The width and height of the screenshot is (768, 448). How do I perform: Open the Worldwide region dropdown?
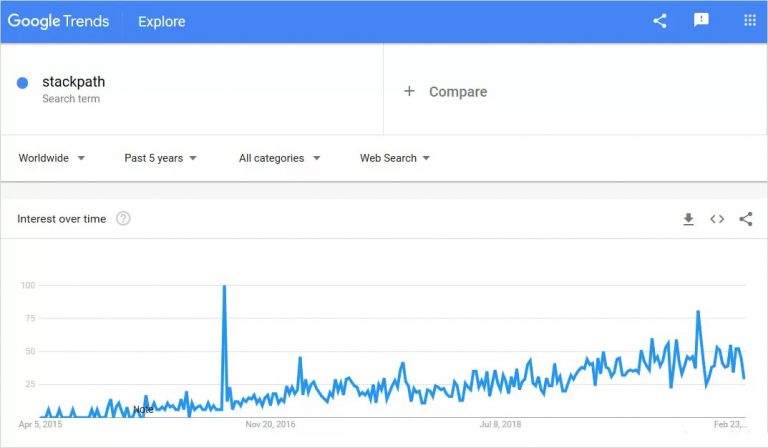pos(51,158)
